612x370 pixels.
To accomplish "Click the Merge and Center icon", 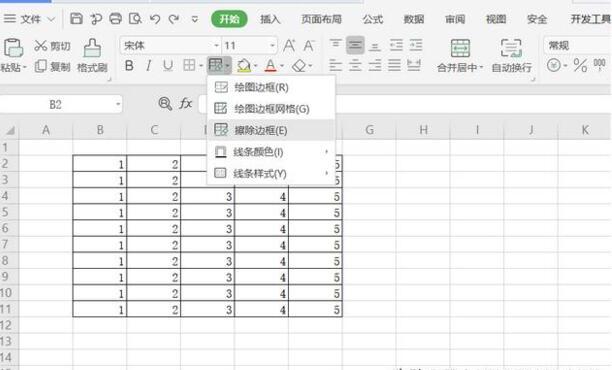I will pos(460,48).
